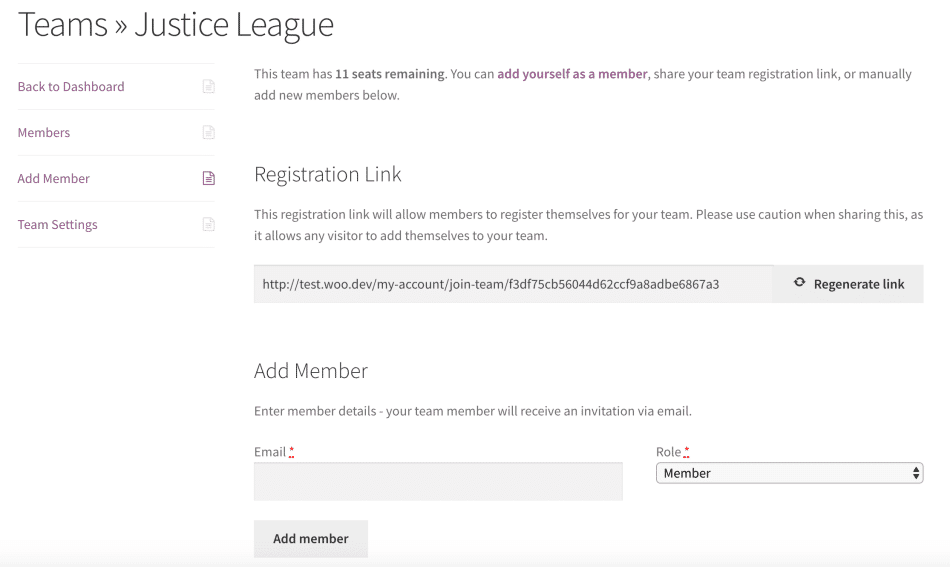Click the document icon beside Members
This screenshot has height=567, width=950.
pyautogui.click(x=208, y=133)
